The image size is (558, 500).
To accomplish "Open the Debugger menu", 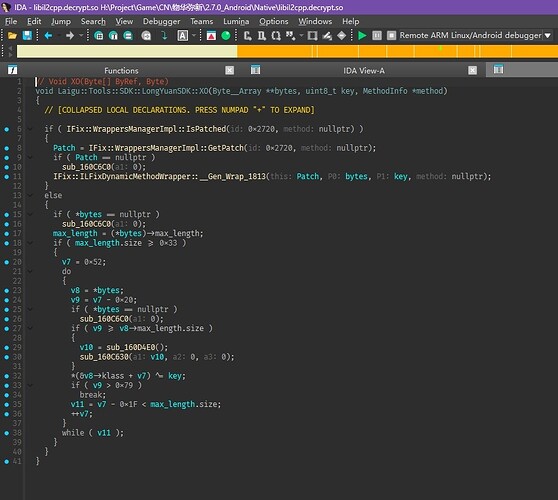I will click(162, 21).
